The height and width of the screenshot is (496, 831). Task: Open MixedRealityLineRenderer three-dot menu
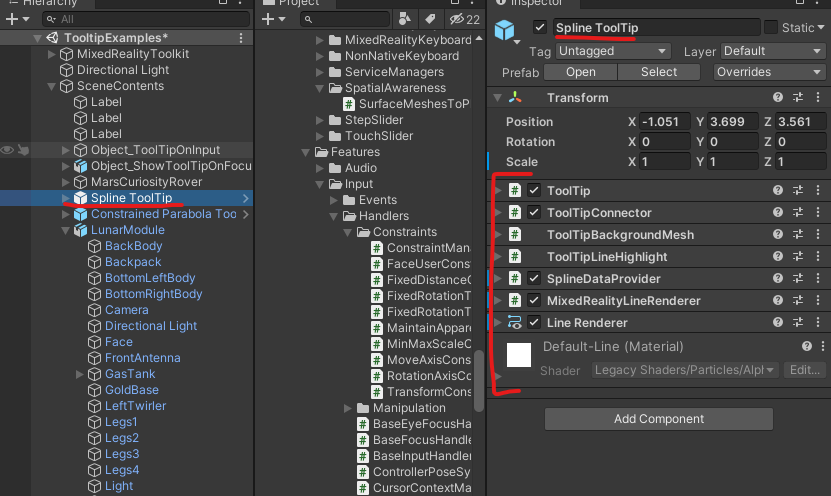(818, 300)
